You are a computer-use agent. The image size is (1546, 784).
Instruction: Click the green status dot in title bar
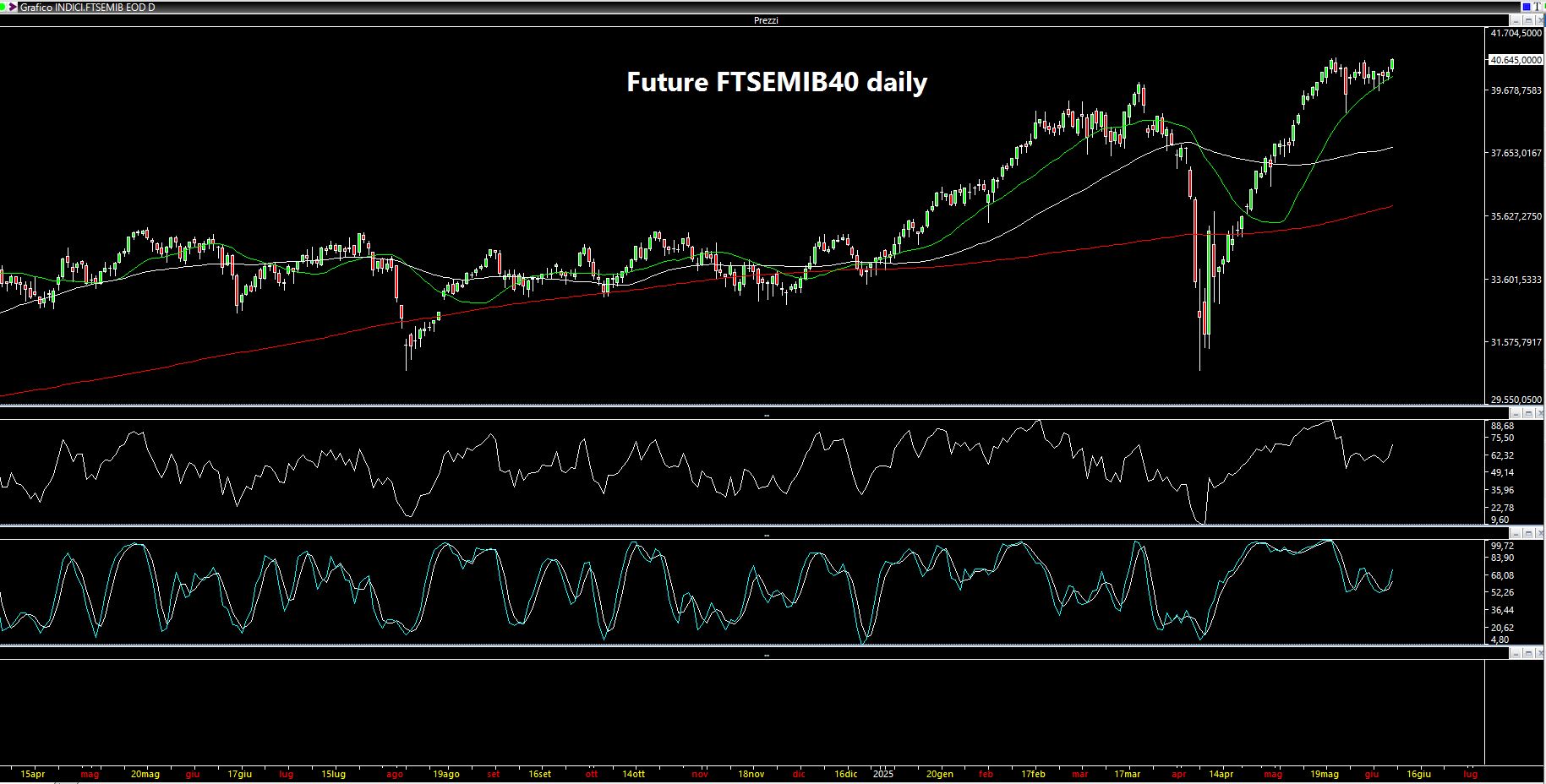3,7
